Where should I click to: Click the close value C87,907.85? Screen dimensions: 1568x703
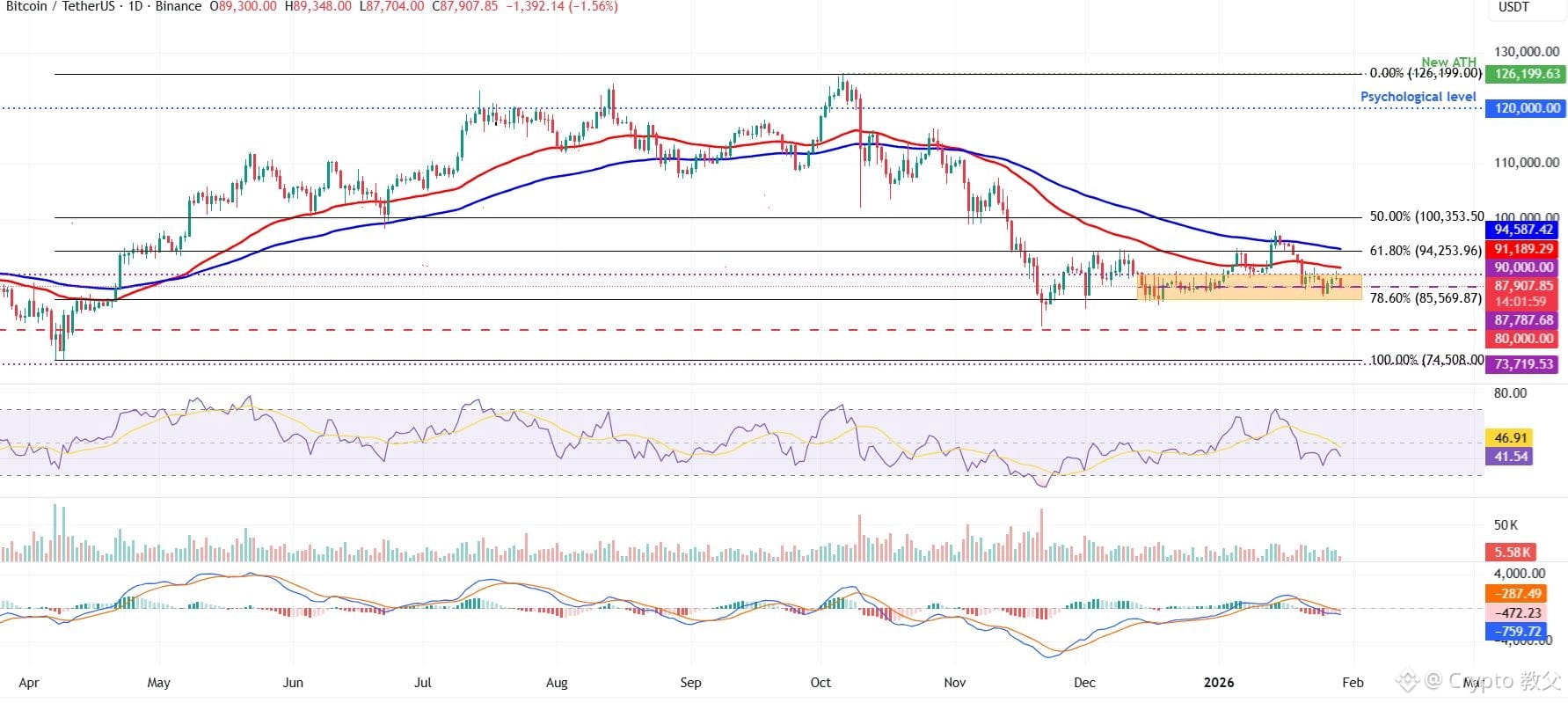tap(463, 6)
